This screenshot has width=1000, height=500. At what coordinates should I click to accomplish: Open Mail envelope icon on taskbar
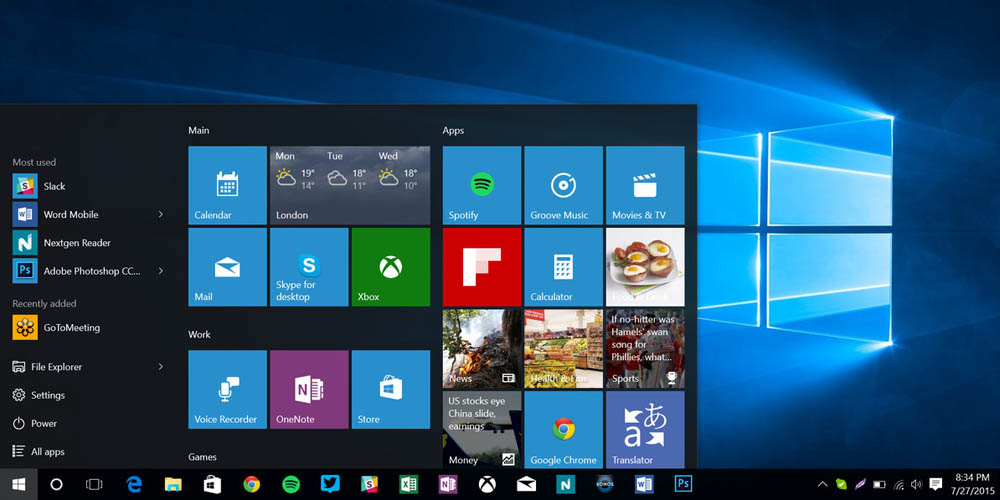526,485
